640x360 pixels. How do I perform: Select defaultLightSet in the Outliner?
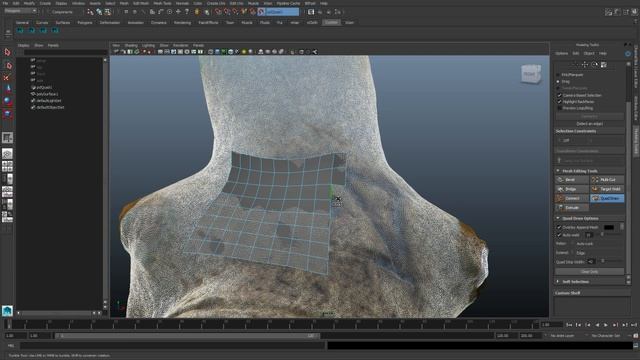click(x=49, y=100)
